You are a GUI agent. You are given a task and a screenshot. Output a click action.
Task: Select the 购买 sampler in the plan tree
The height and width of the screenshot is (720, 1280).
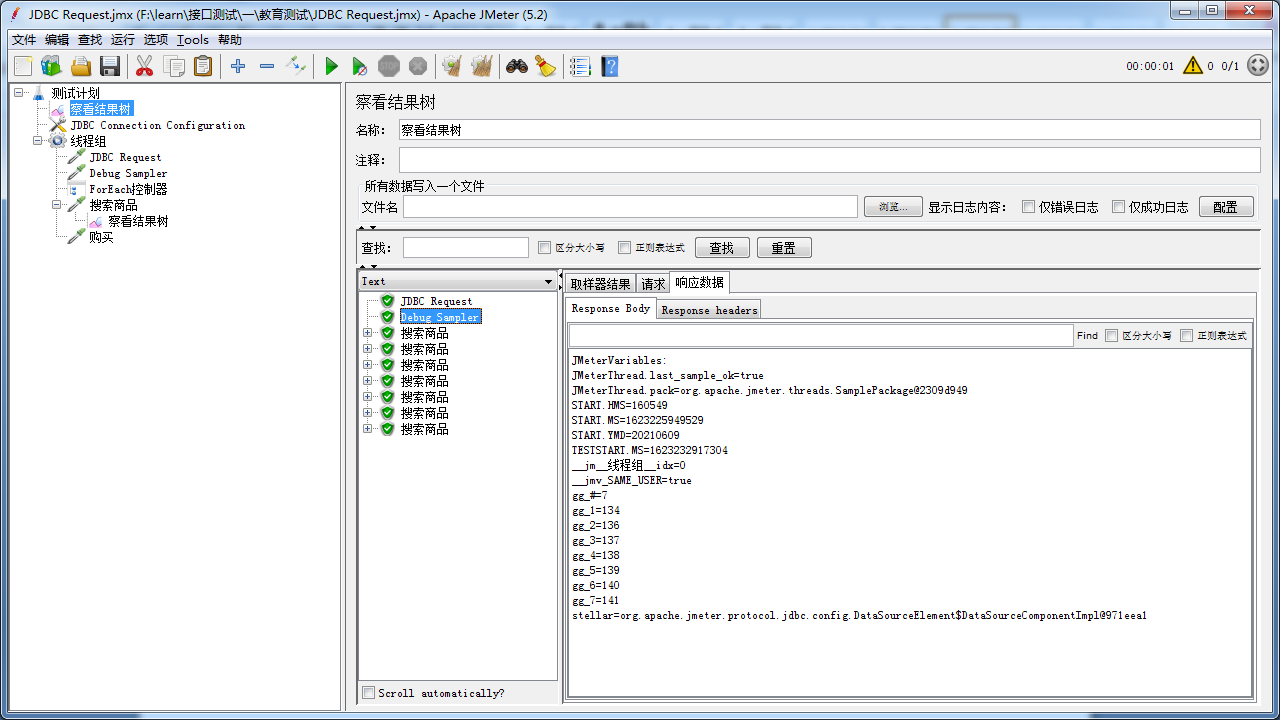click(x=101, y=237)
